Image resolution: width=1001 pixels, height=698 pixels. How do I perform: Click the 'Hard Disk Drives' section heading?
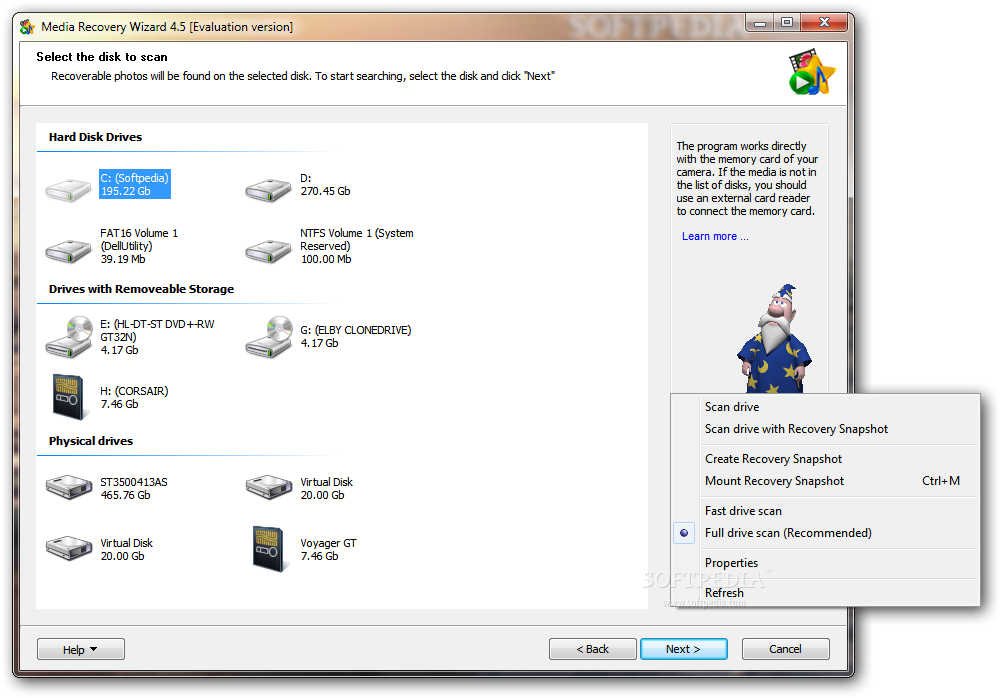pos(96,137)
